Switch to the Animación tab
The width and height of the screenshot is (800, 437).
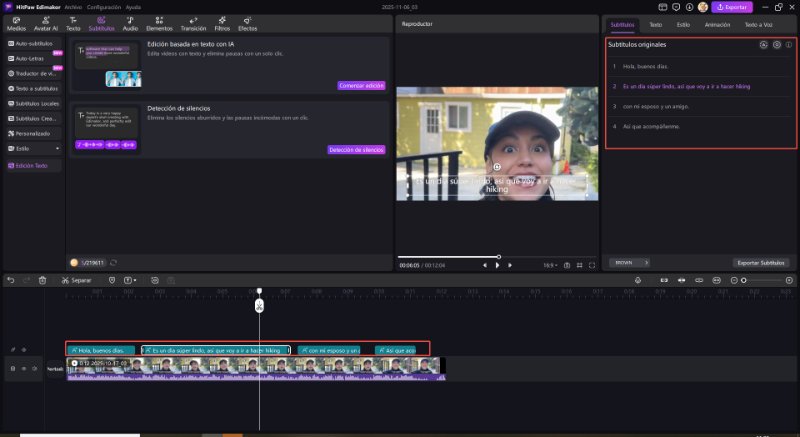tap(717, 23)
